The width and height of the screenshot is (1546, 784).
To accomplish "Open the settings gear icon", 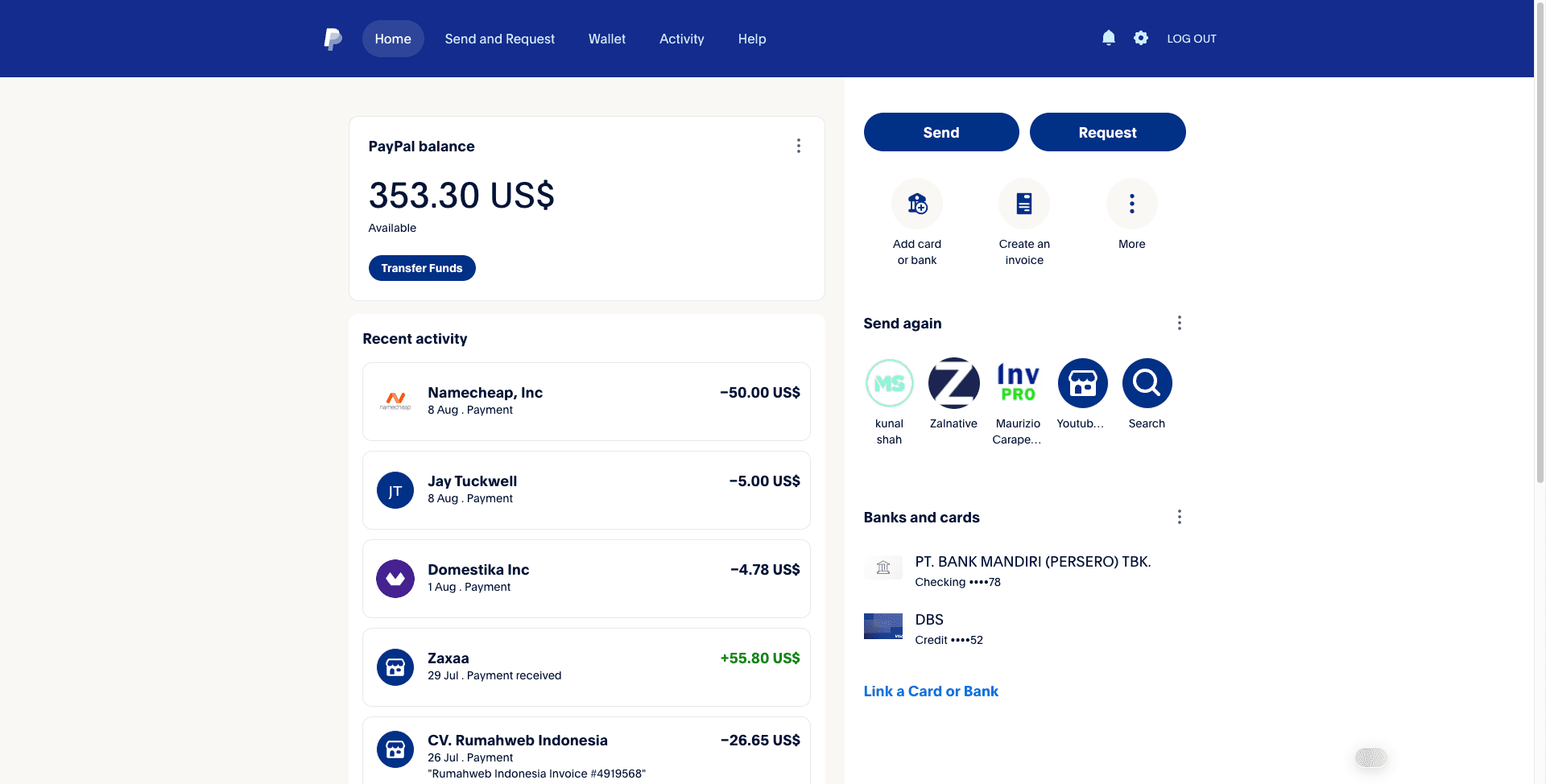I will pos(1141,38).
